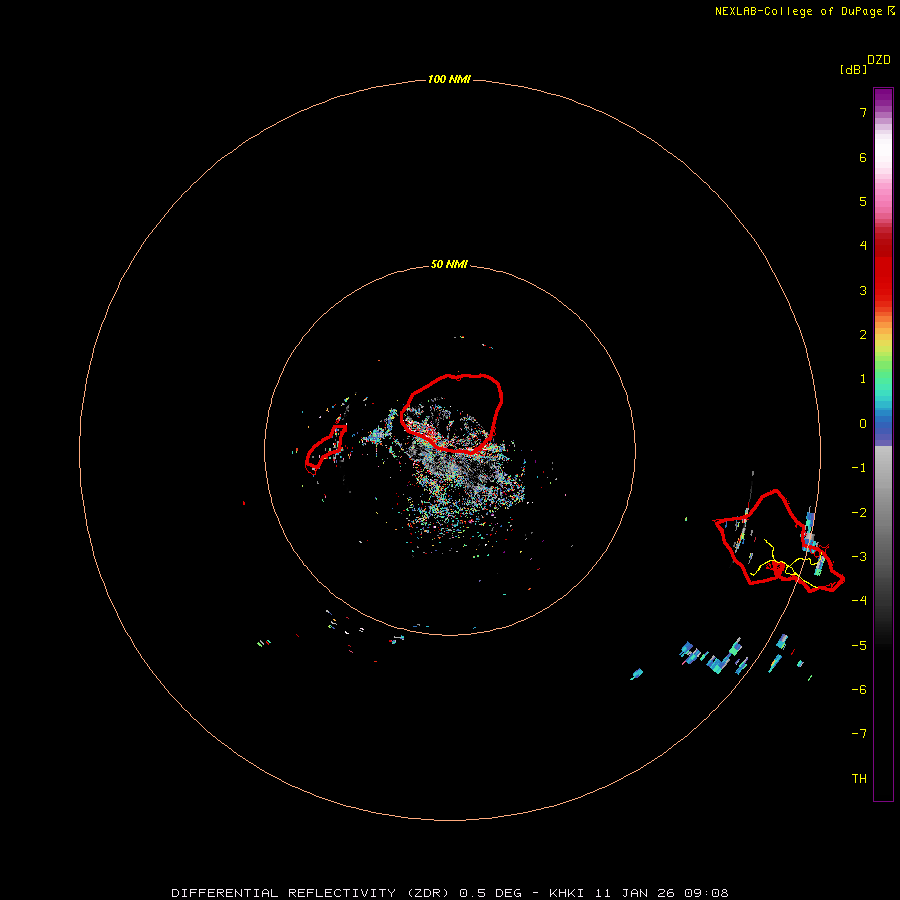
Task: Click the [dB] units label
Action: tap(853, 69)
